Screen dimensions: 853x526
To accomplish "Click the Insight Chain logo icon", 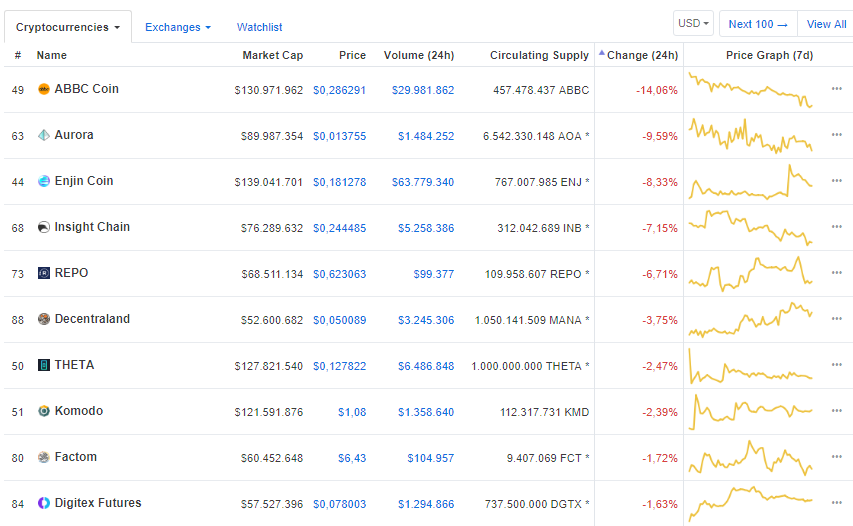I will tap(44, 227).
